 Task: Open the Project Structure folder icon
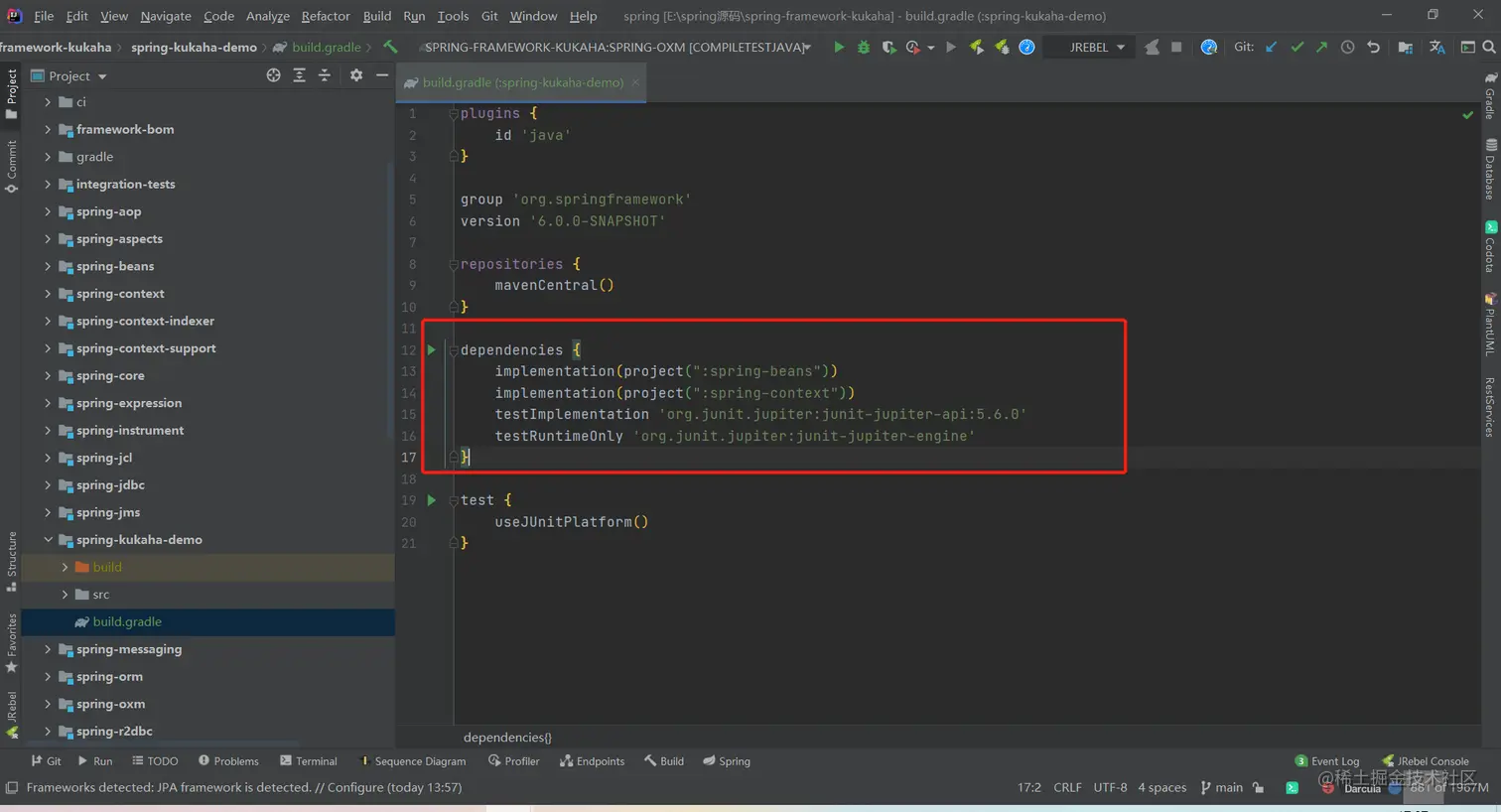pos(1405,47)
